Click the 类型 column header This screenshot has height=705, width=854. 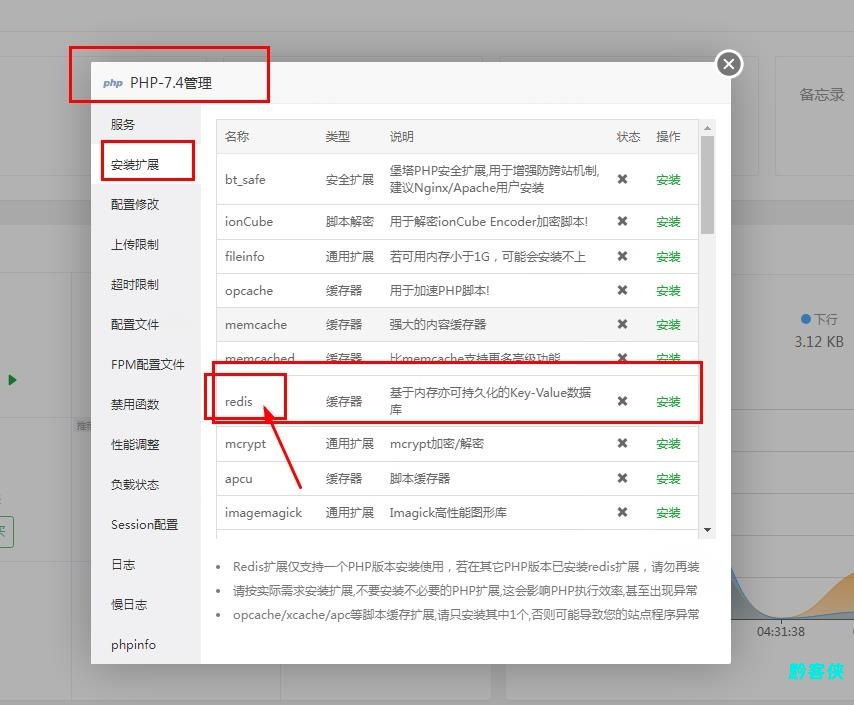(x=338, y=137)
